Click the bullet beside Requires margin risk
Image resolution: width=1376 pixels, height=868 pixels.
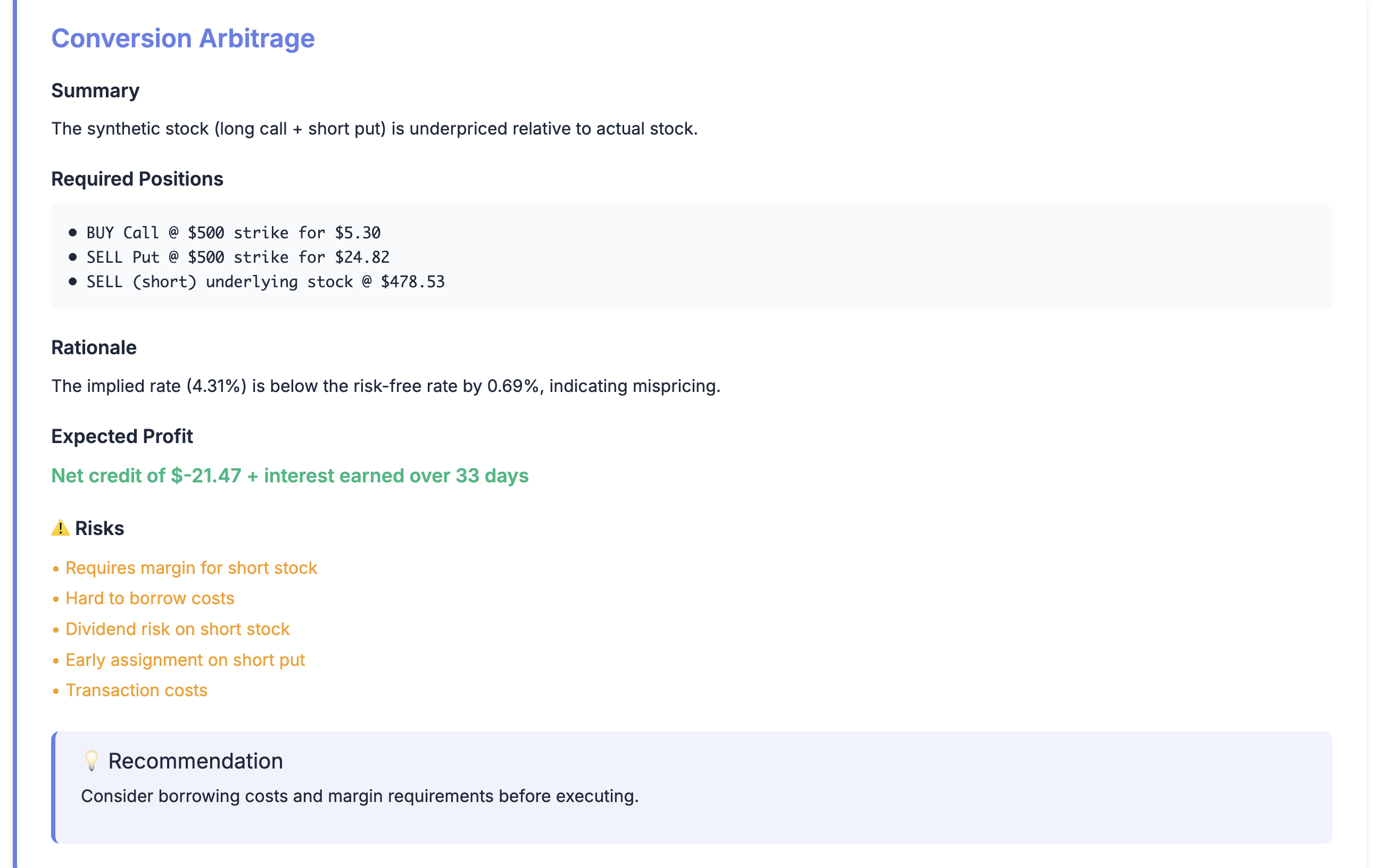[55, 569]
